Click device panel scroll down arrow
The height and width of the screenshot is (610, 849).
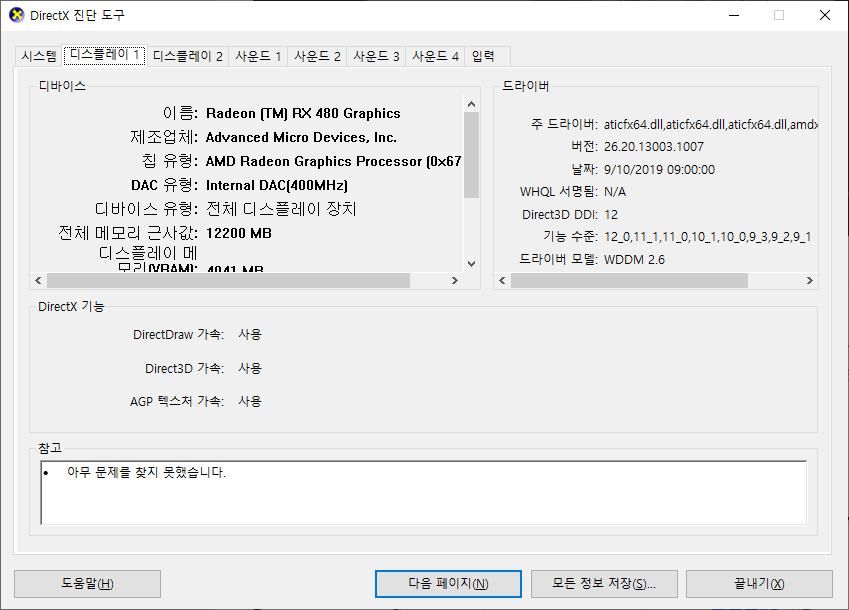coord(471,264)
